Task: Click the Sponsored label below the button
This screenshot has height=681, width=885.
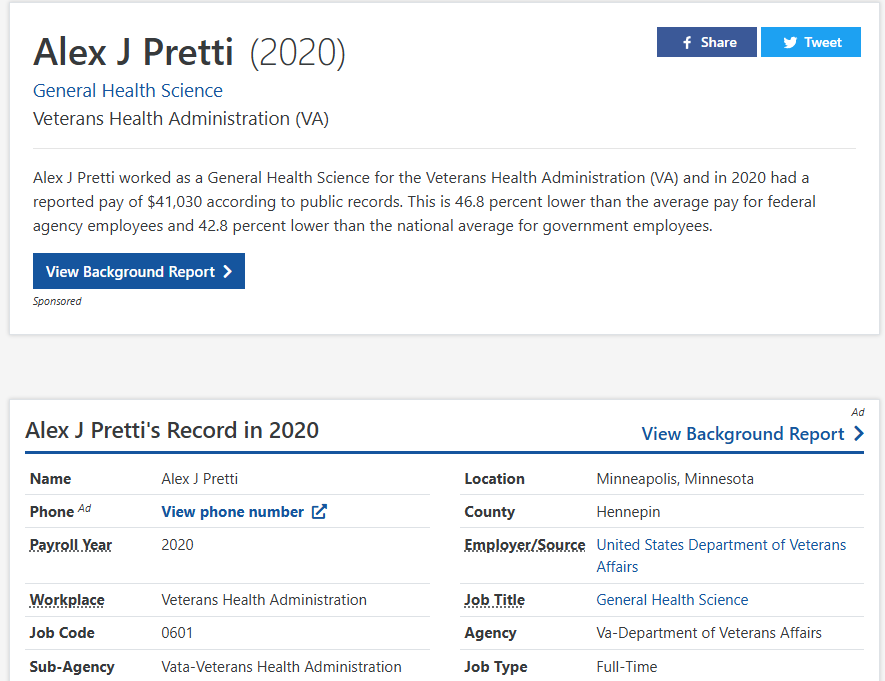Action: [57, 301]
